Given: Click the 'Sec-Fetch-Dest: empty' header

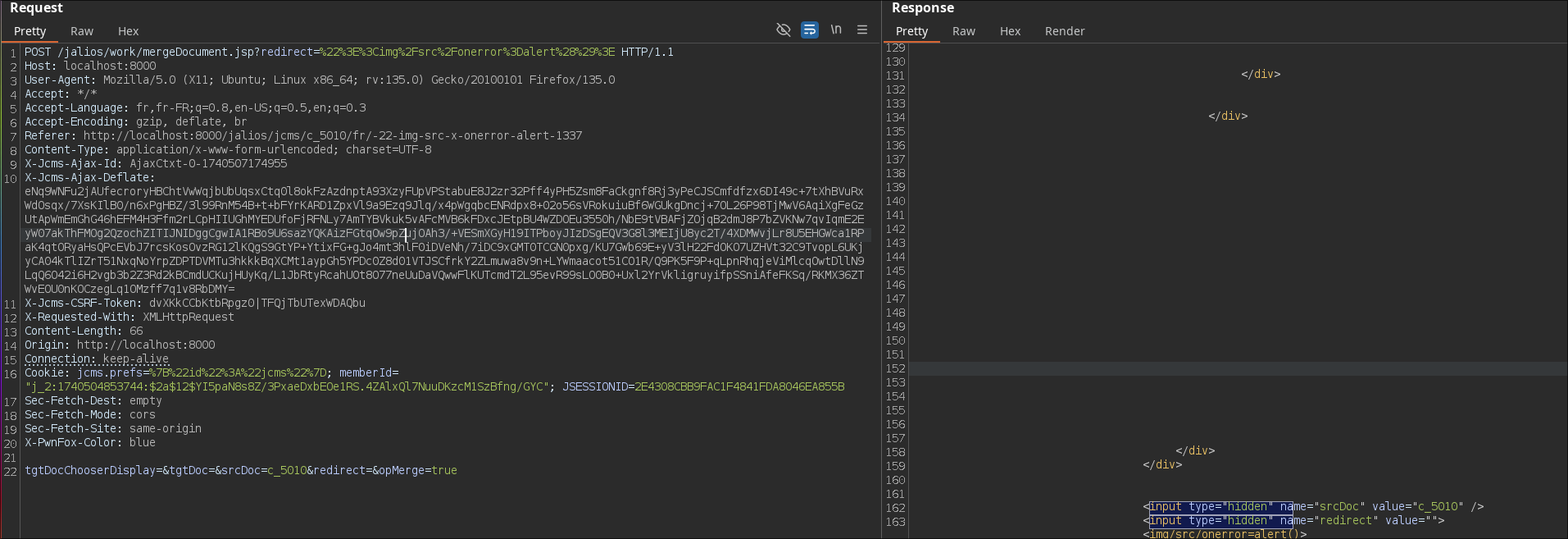Looking at the screenshot, I should click(x=93, y=400).
